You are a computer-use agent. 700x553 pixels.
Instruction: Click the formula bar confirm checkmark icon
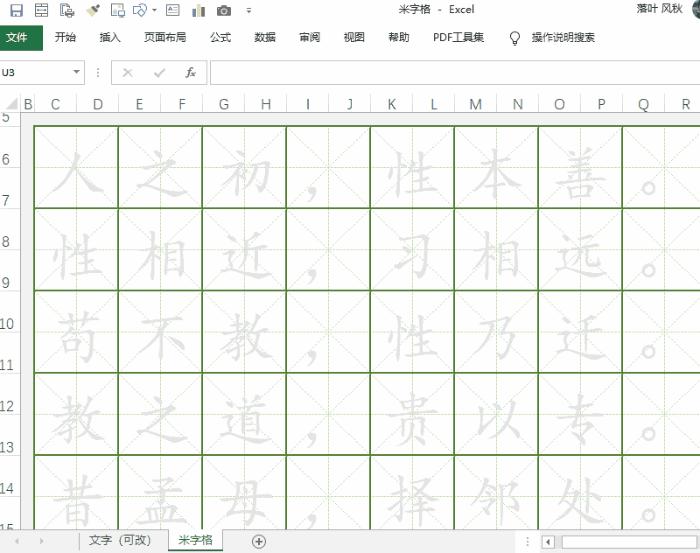pyautogui.click(x=159, y=72)
